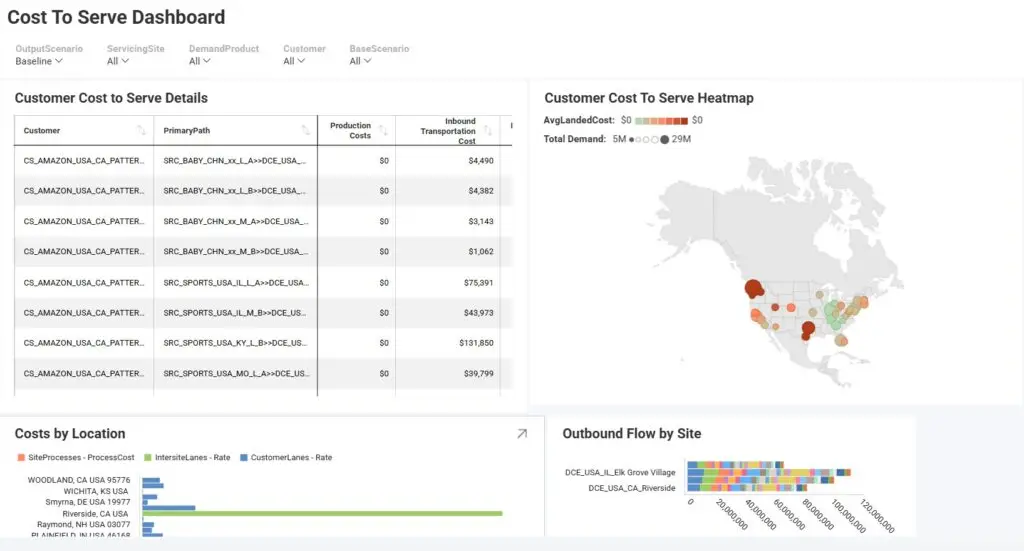The height and width of the screenshot is (551, 1024).
Task: Expand the Costs by Location chart
Action: click(x=521, y=434)
